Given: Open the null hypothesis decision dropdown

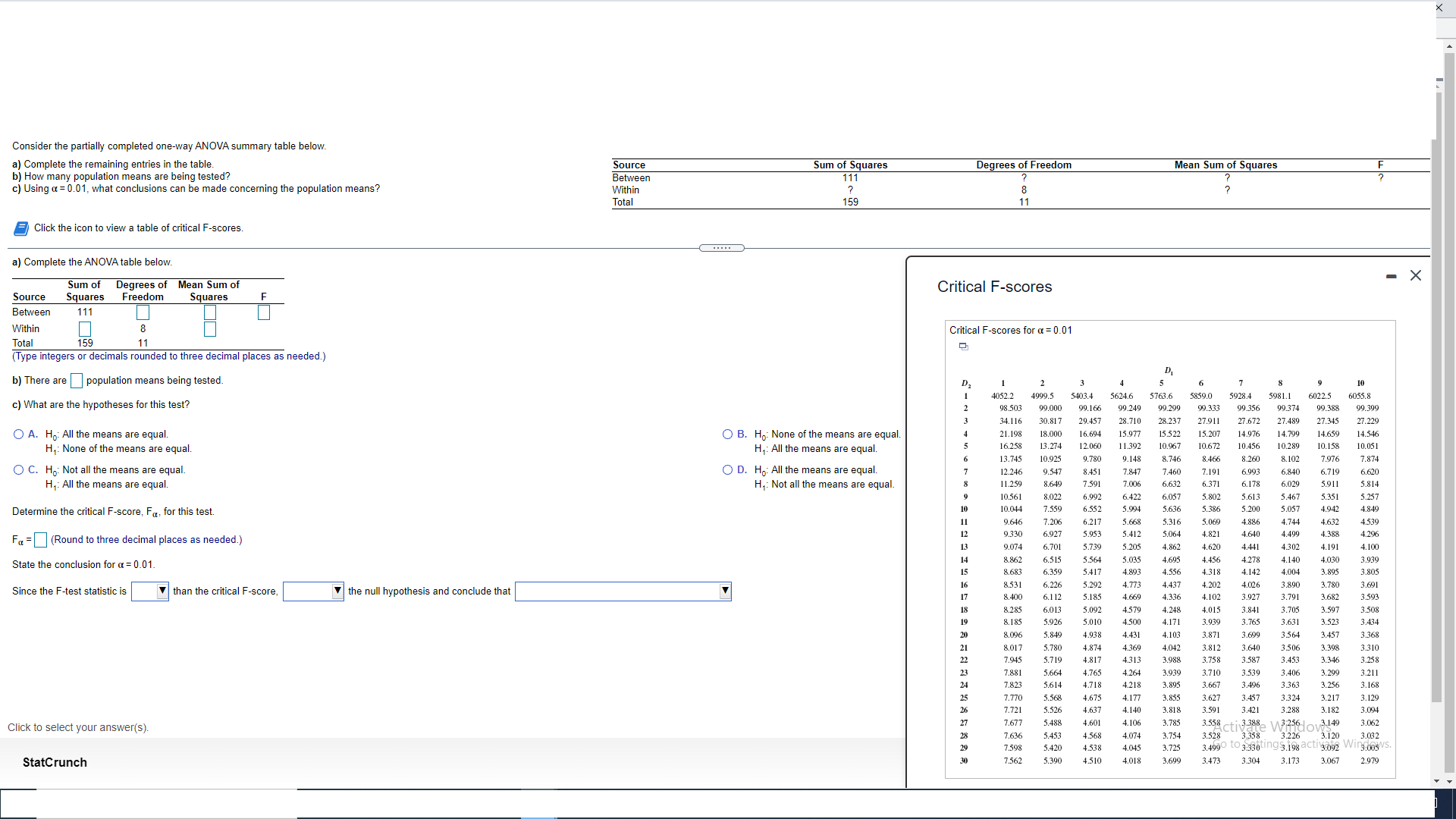Looking at the screenshot, I should pos(313,591).
